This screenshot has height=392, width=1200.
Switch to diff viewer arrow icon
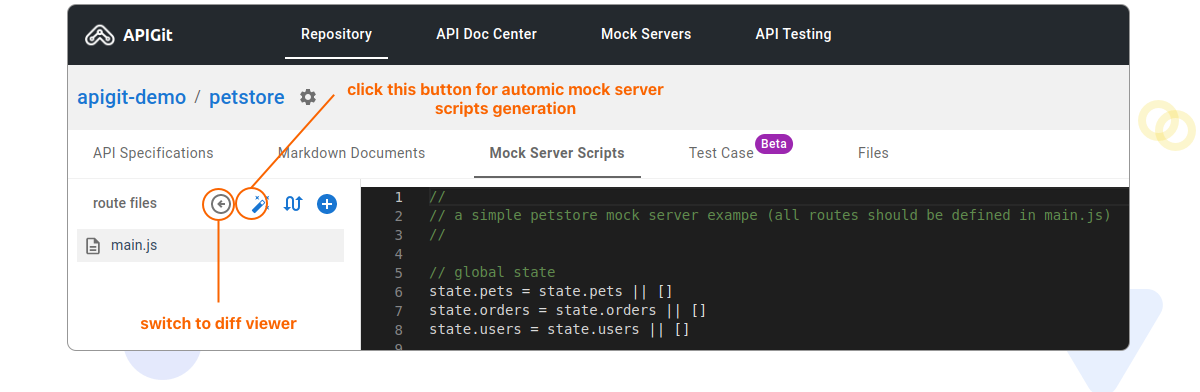[220, 204]
